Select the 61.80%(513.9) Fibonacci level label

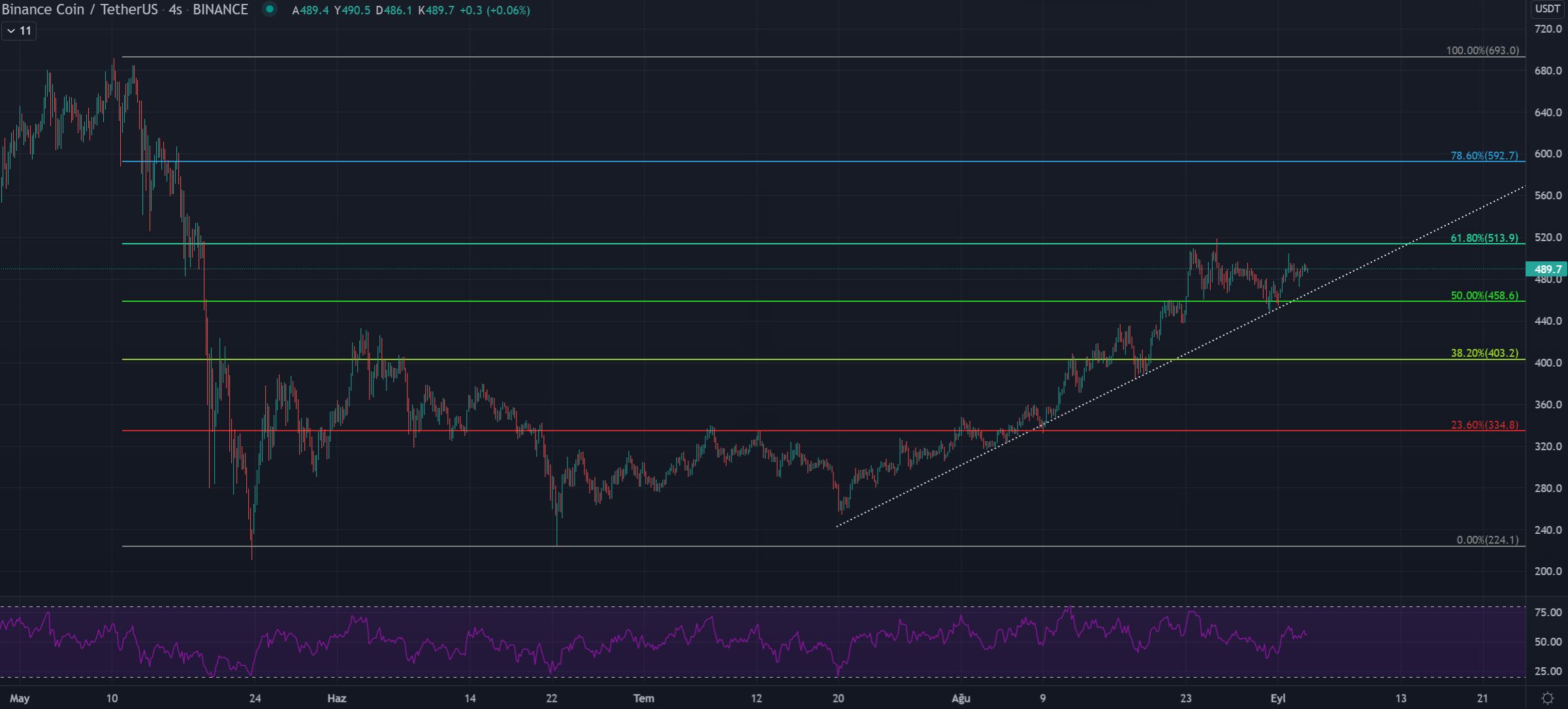[1484, 238]
